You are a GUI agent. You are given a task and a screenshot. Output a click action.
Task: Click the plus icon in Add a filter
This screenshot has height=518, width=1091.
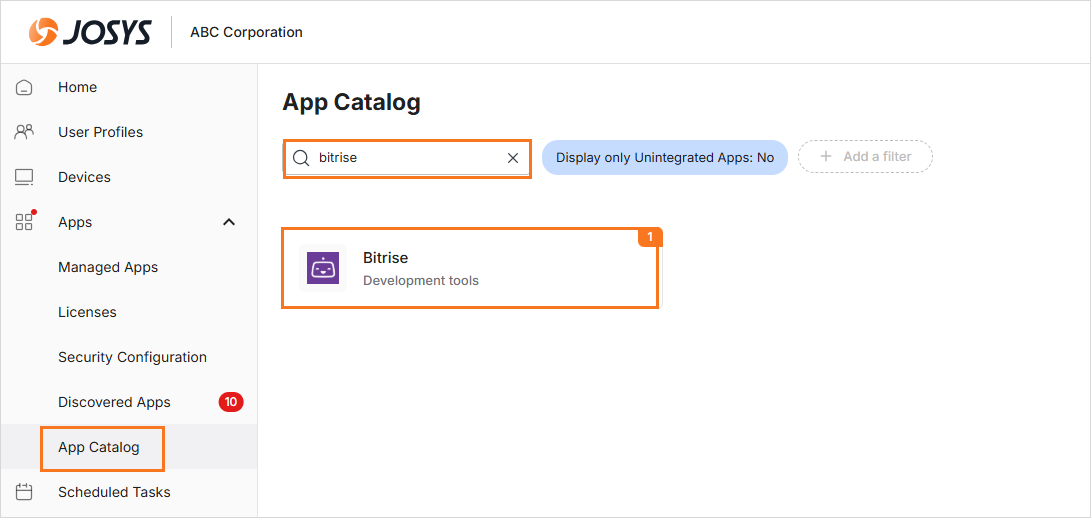(x=826, y=157)
